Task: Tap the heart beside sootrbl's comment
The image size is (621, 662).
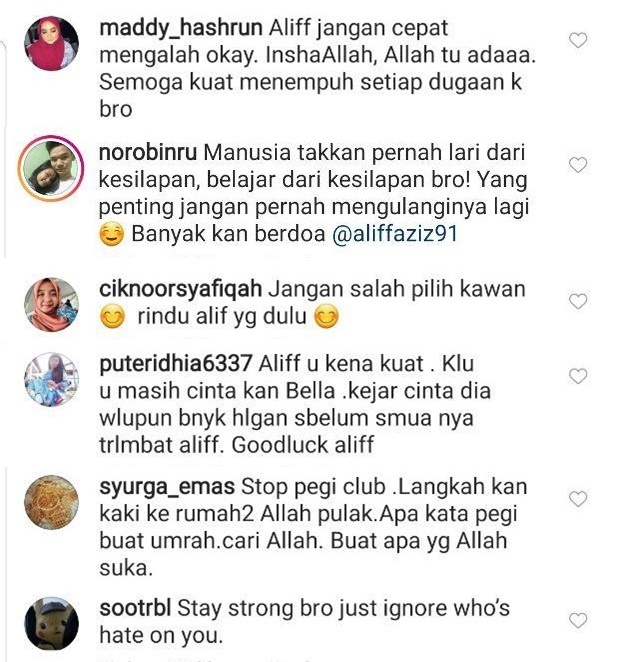Action: click(x=578, y=621)
